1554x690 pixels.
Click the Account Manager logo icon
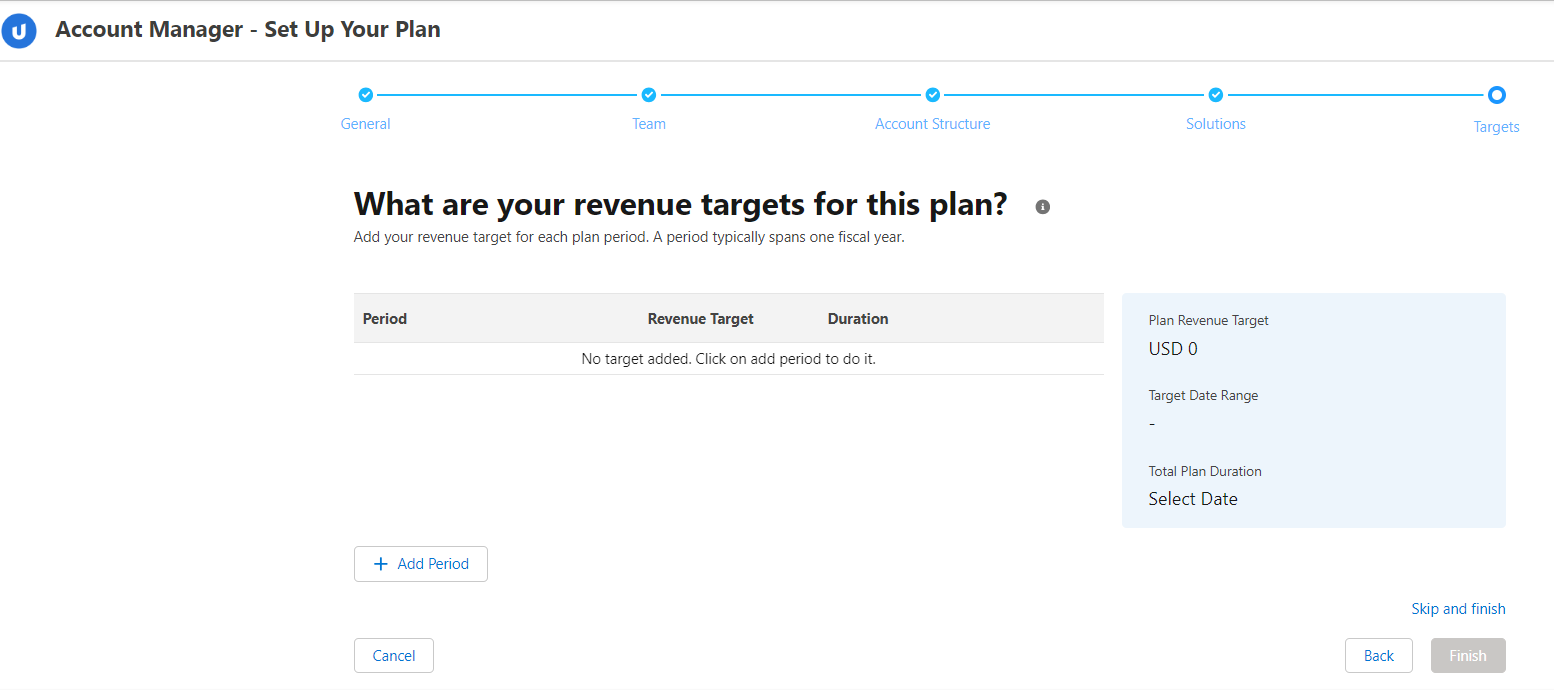[x=19, y=31]
